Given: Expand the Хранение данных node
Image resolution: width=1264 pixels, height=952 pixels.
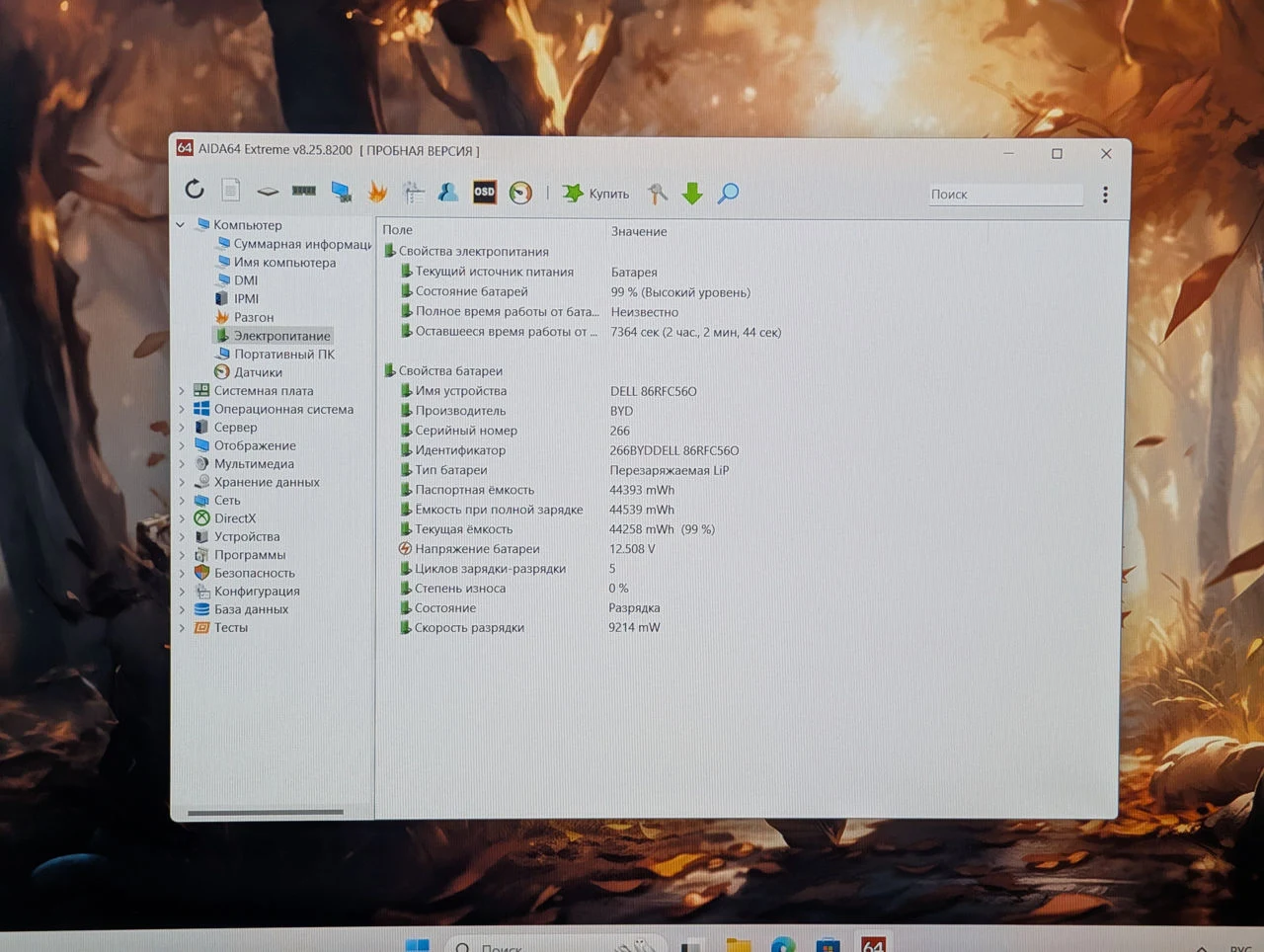Looking at the screenshot, I should [x=182, y=482].
